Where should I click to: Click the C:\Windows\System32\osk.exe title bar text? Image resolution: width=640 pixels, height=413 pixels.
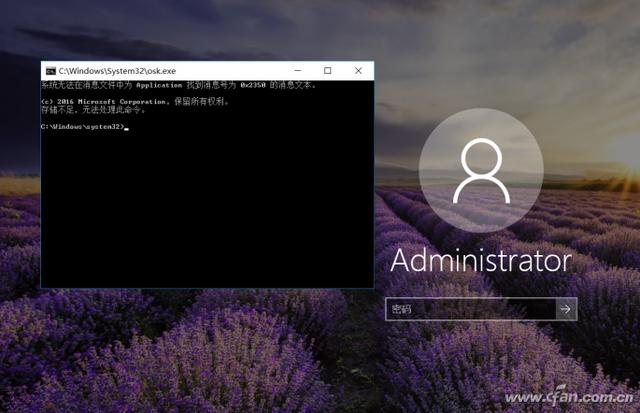click(x=117, y=71)
